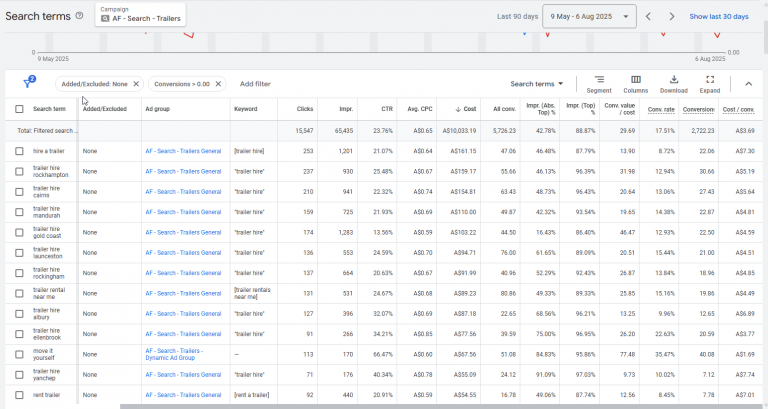Open the AF - Search - Trailers - Dynamic Ad Group link
768x409 pixels.
174,354
